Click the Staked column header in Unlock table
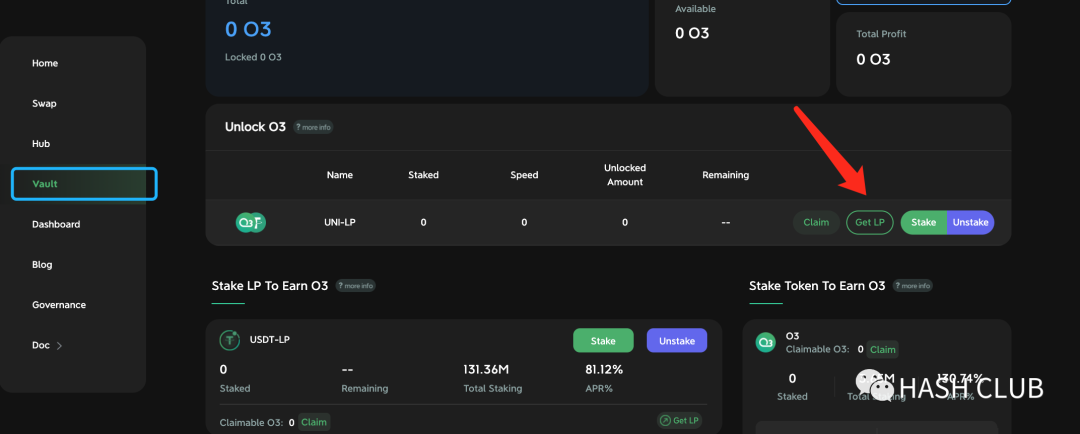 [x=423, y=175]
